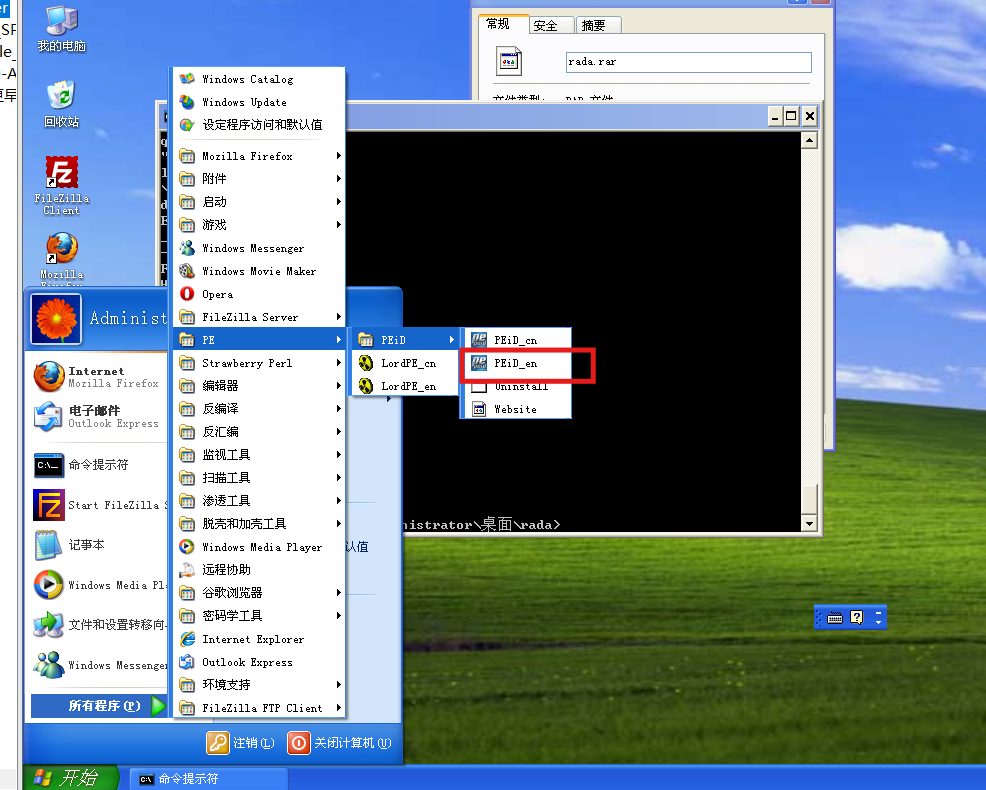Image resolution: width=986 pixels, height=790 pixels.
Task: Expand the 反汇编 folder
Action: tap(259, 432)
